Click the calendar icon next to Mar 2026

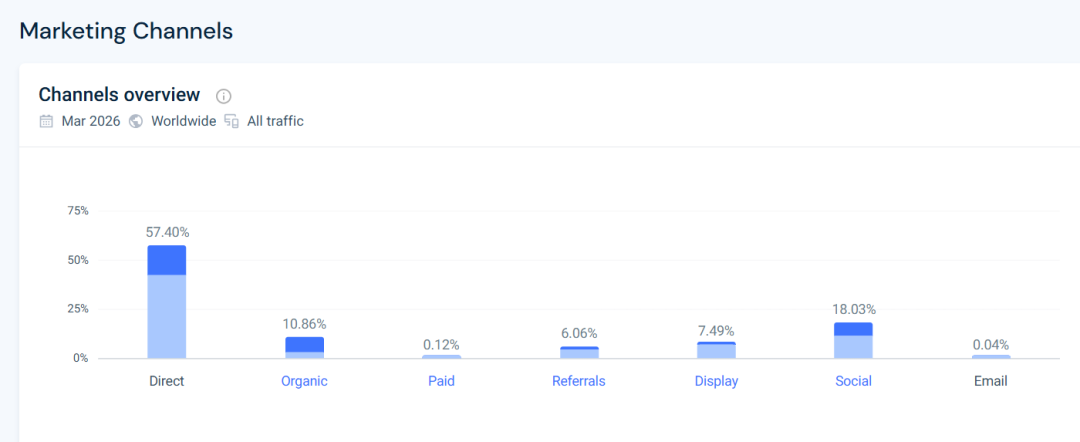(x=46, y=121)
